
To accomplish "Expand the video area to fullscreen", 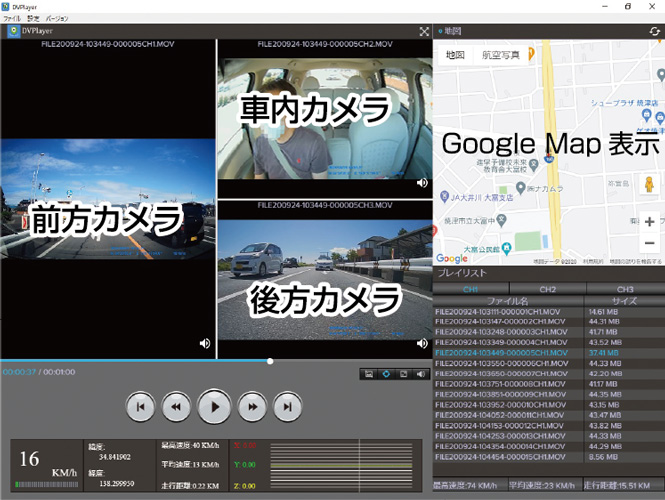I will coord(424,32).
